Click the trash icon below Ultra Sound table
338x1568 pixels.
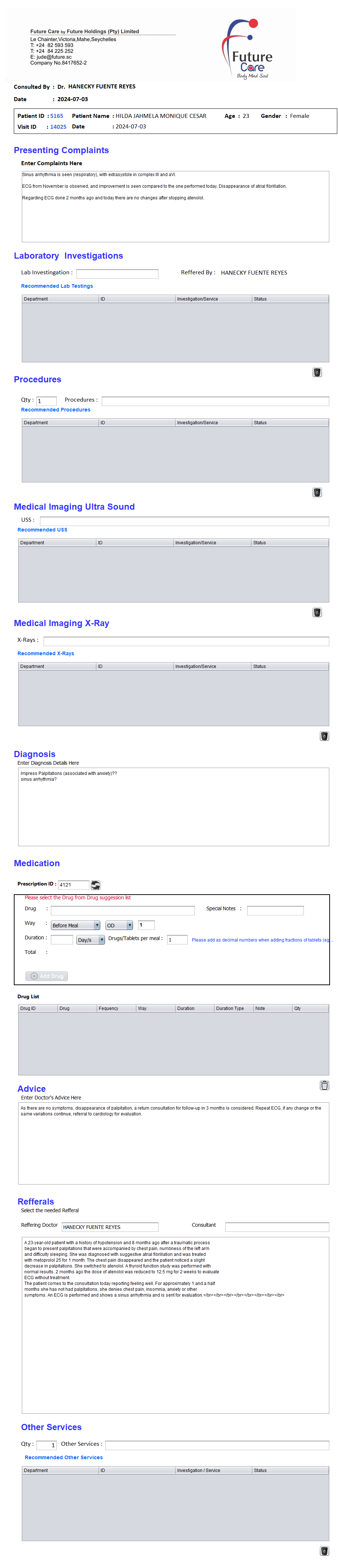pyautogui.click(x=317, y=612)
